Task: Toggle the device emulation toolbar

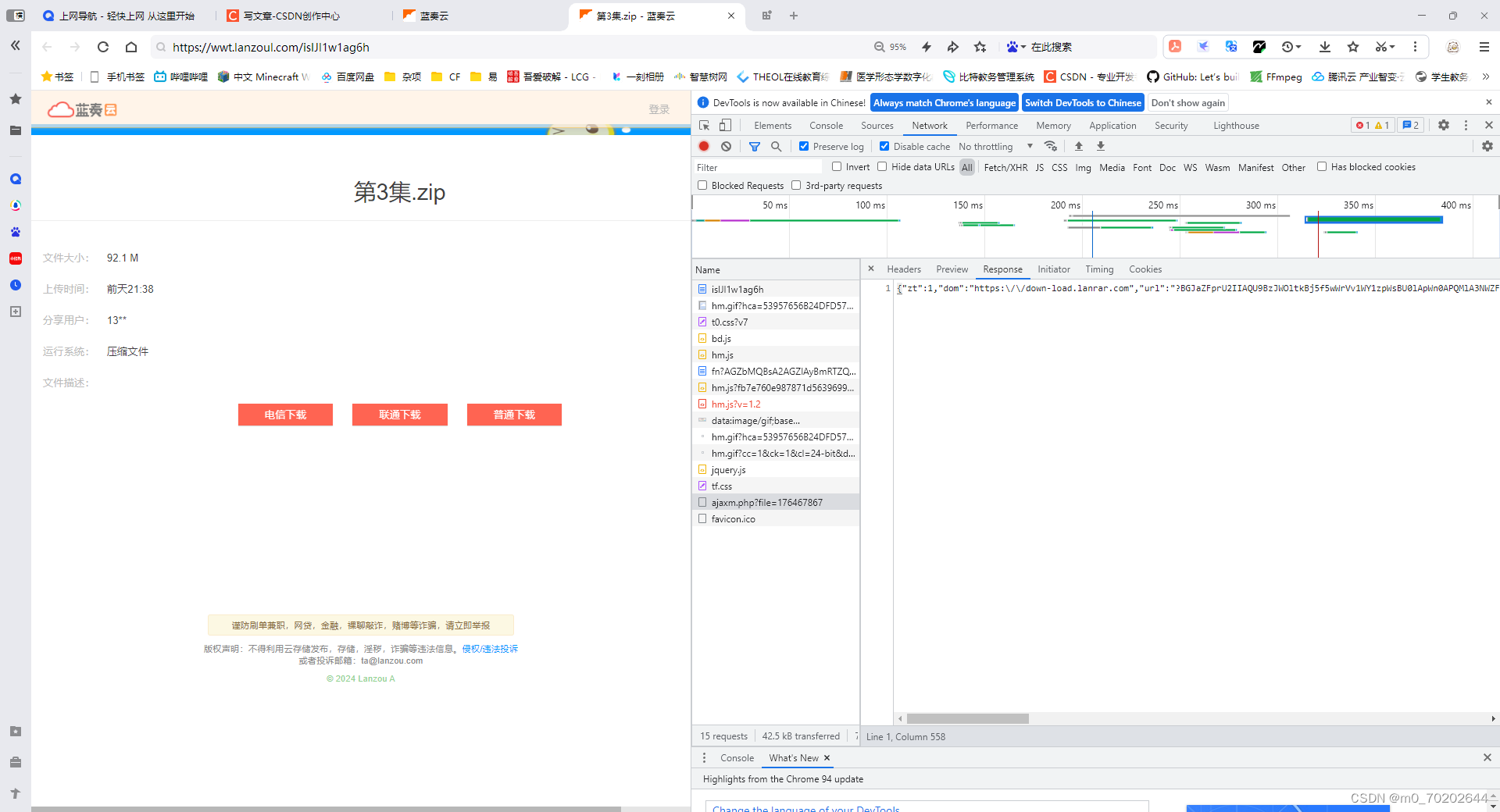Action: point(725,125)
